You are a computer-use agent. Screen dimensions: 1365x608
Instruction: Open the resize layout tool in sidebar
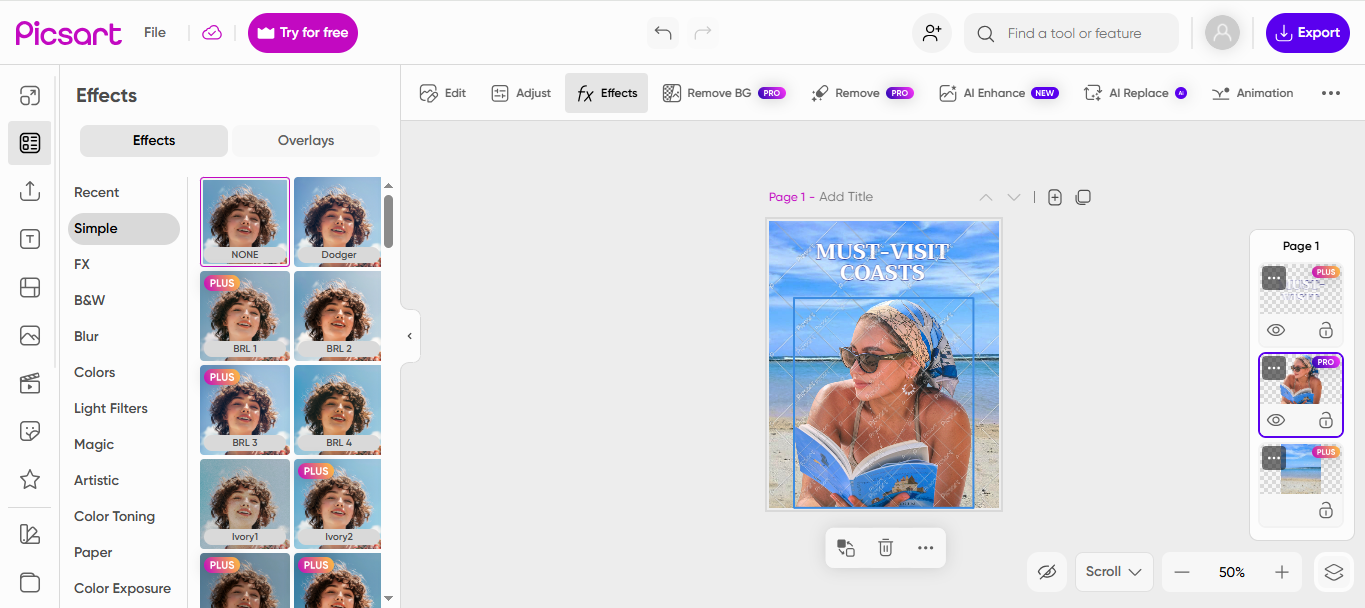click(30, 96)
